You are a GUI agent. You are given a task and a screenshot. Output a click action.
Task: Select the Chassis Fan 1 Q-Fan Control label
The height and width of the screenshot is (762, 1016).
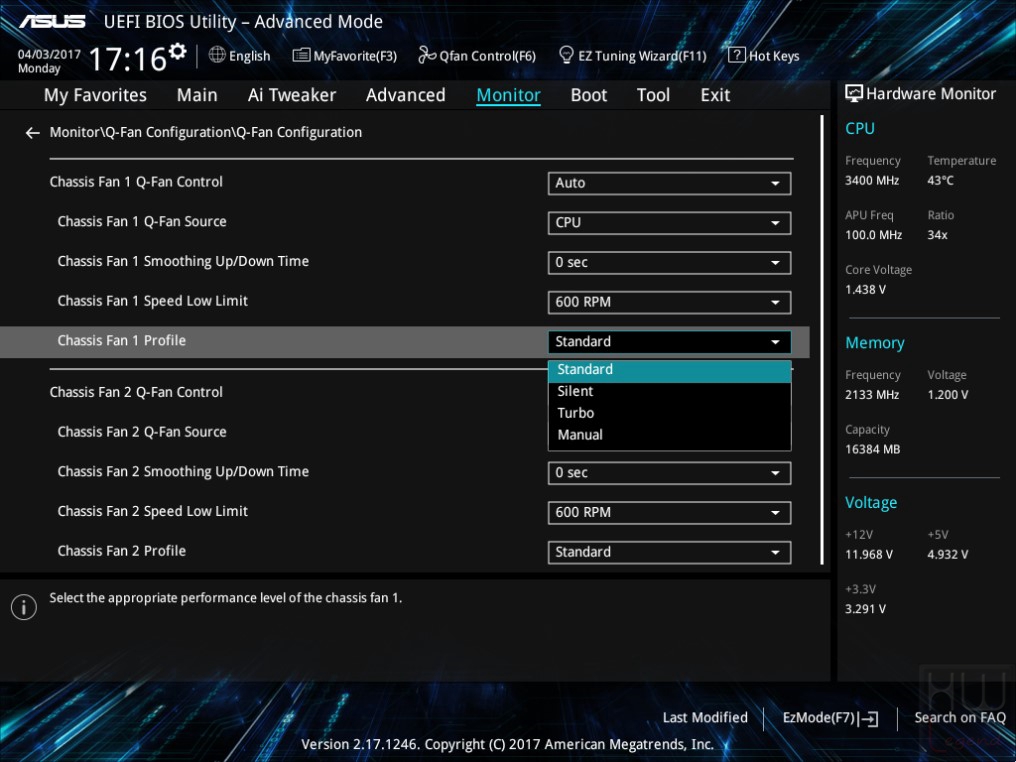tap(136, 182)
